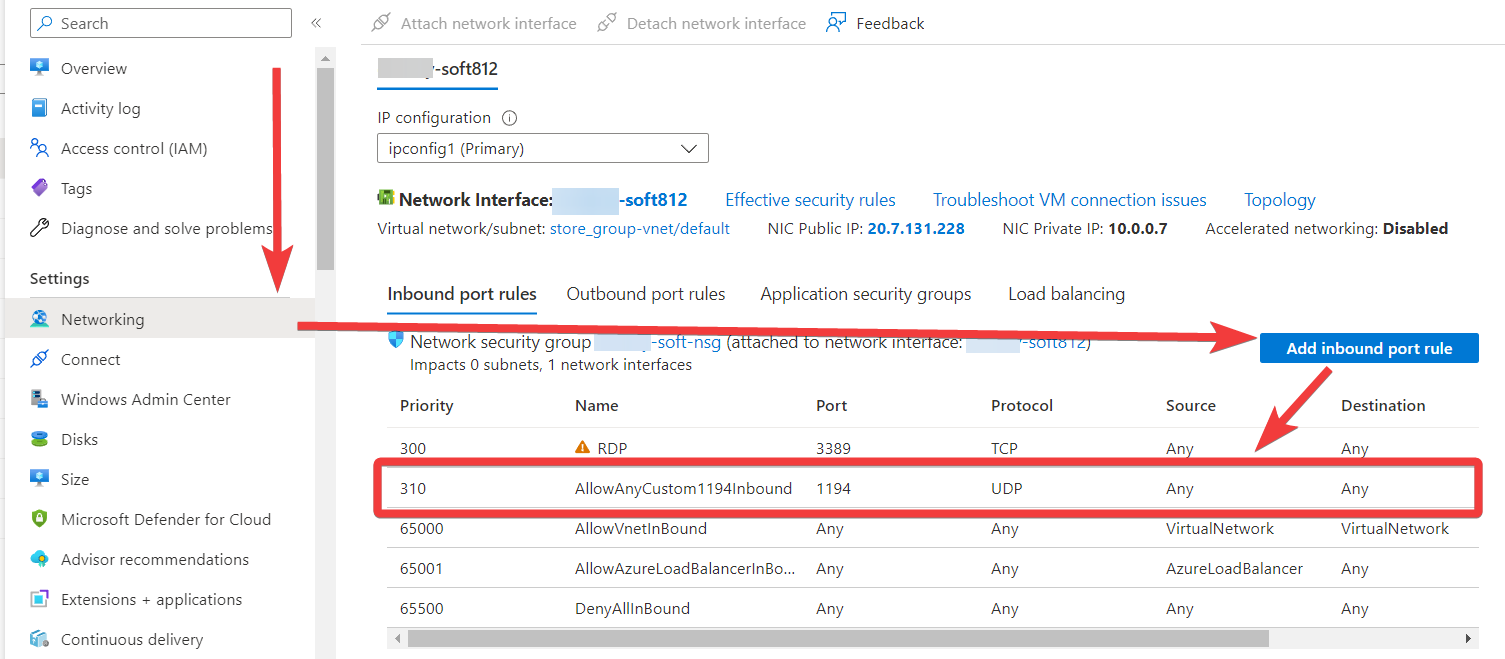Click the horizontal scrollbar thumb under rules table
1505x659 pixels.
pos(838,638)
